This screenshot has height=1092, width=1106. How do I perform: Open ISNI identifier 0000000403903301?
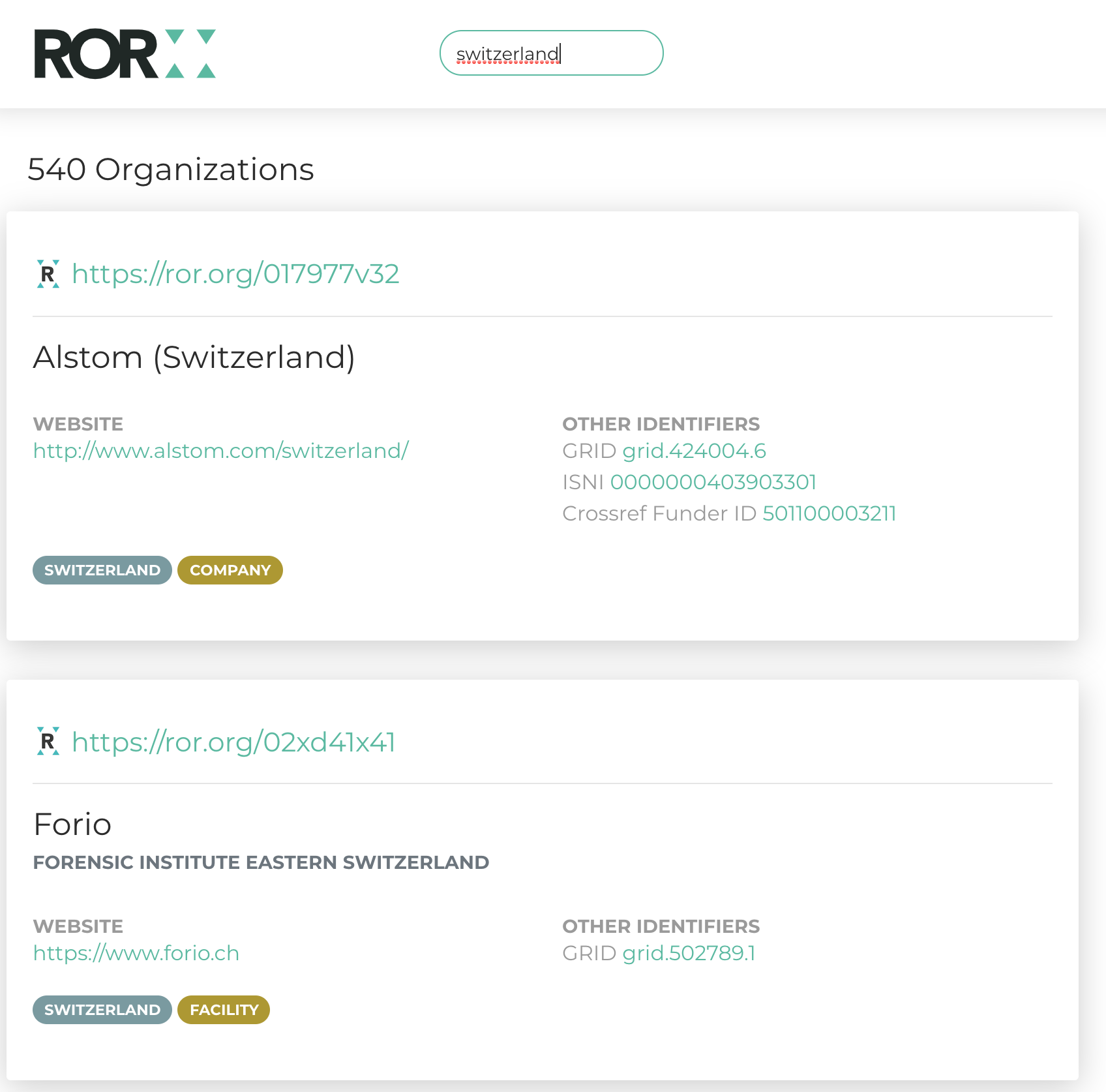(713, 482)
